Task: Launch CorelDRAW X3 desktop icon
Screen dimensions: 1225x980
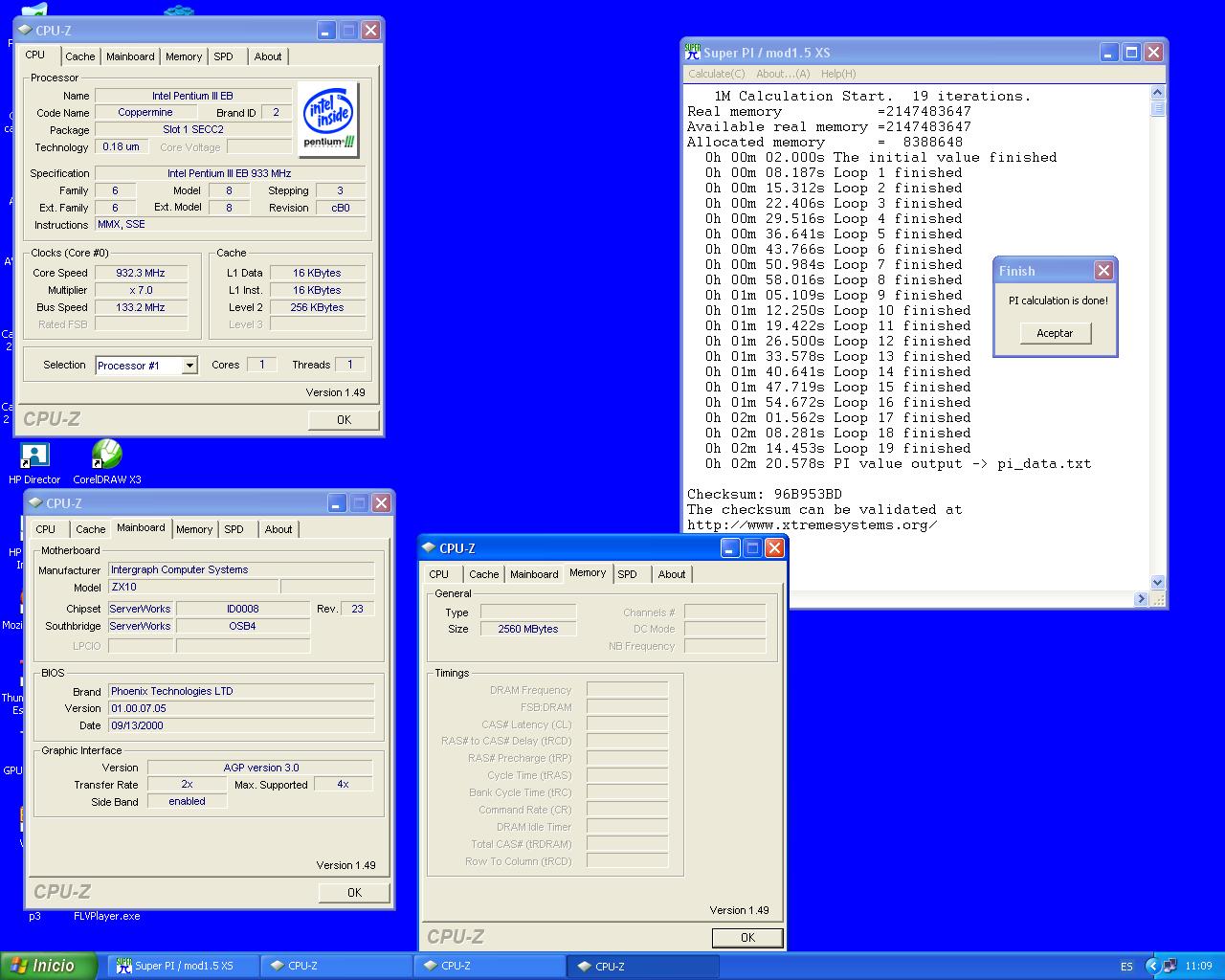Action: 106,462
